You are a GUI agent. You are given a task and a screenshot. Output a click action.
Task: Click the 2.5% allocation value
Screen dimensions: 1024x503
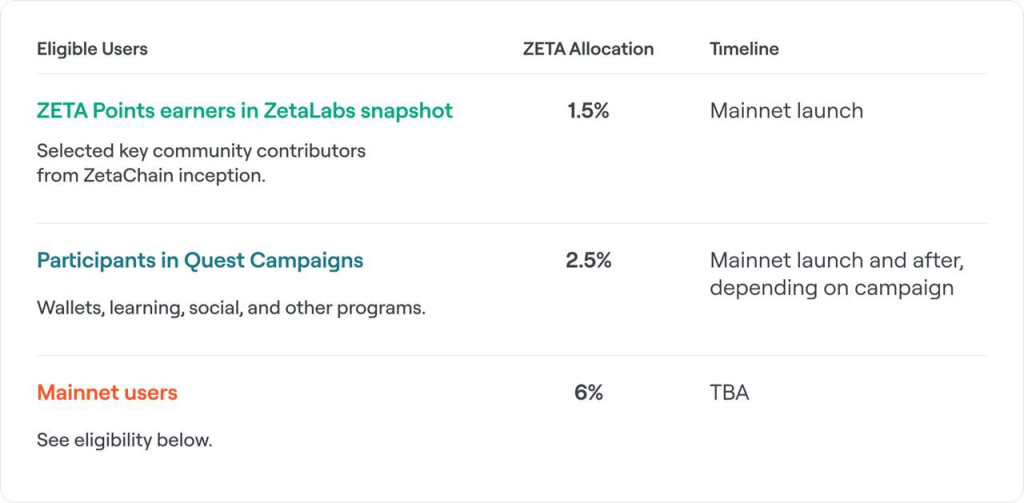[588, 261]
